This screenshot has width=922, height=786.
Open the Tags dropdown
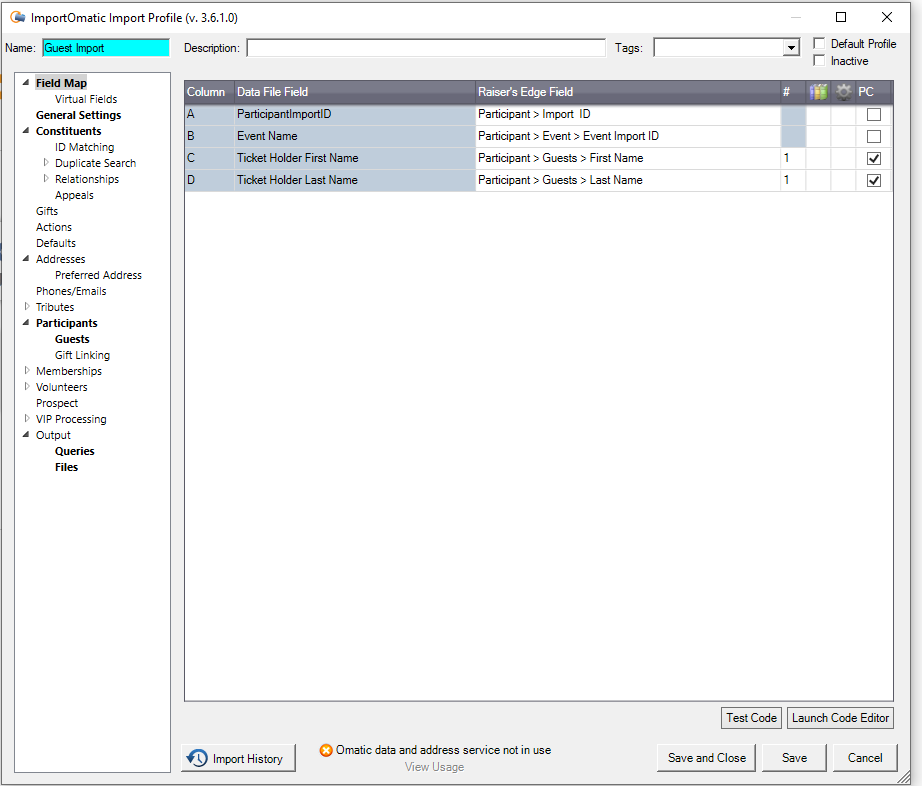[x=791, y=46]
